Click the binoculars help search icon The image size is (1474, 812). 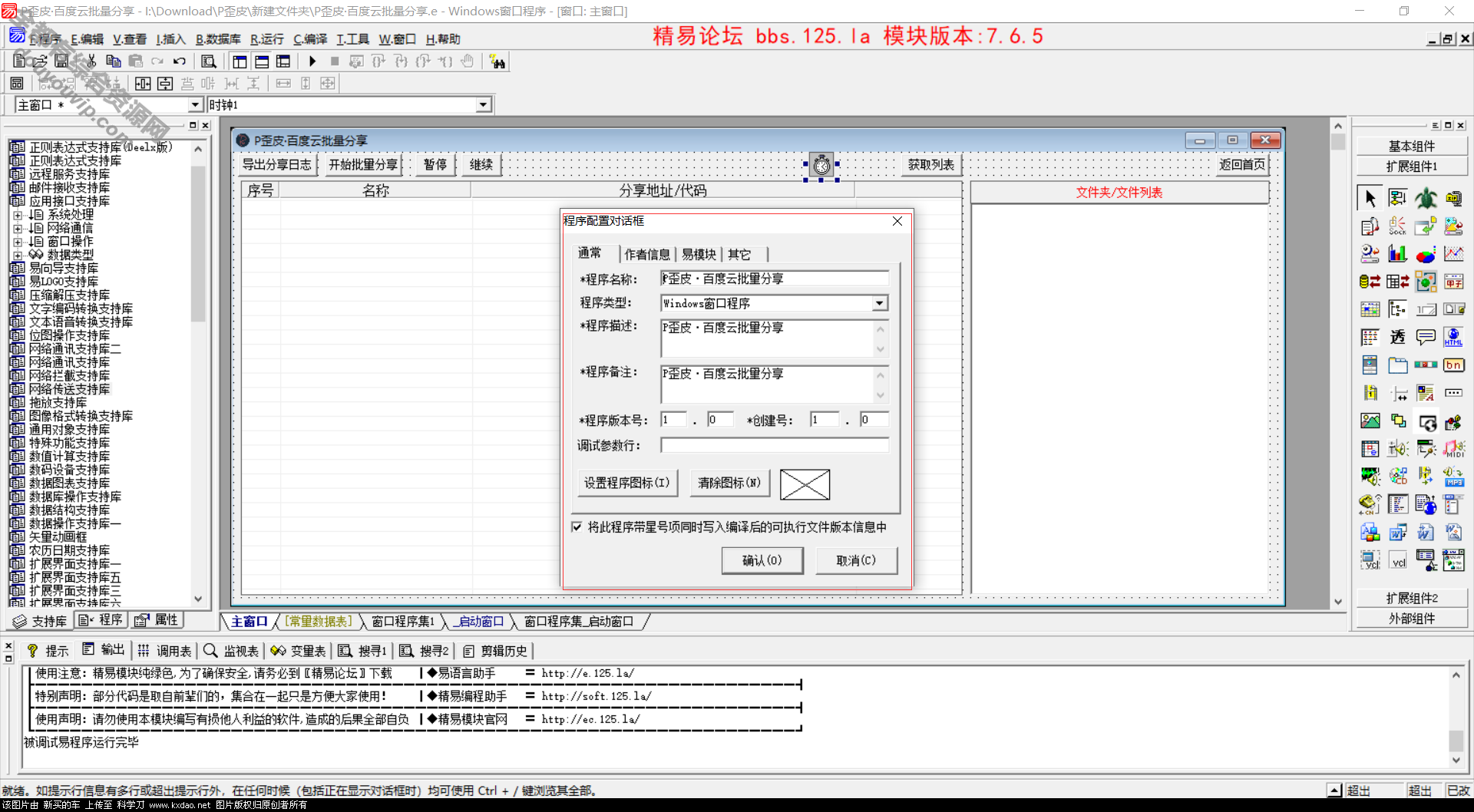497,61
